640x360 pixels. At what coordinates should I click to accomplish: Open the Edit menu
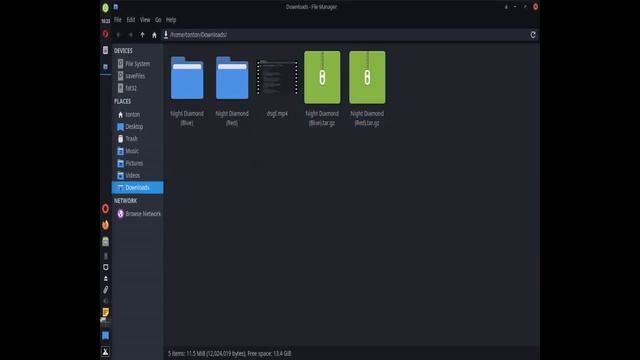coord(131,20)
